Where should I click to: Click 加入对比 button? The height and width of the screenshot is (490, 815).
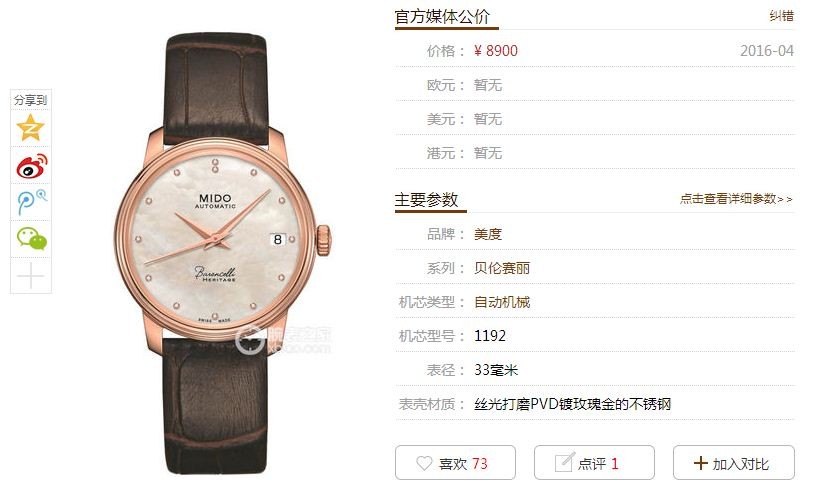point(733,462)
